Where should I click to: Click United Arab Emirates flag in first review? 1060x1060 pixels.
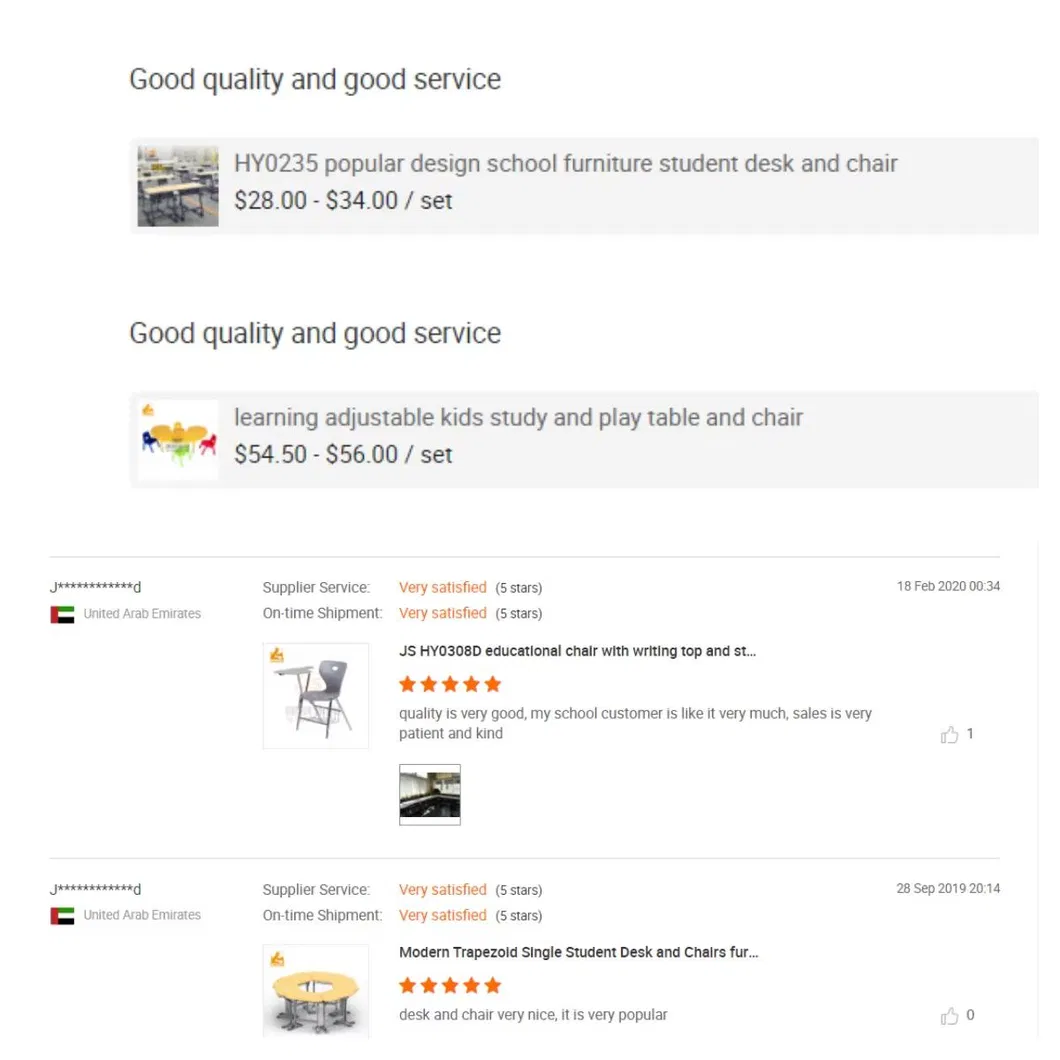(x=62, y=614)
